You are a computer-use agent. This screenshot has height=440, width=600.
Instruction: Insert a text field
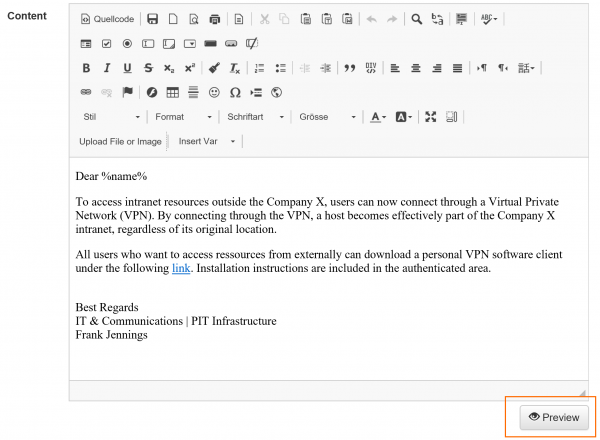pyautogui.click(x=148, y=44)
